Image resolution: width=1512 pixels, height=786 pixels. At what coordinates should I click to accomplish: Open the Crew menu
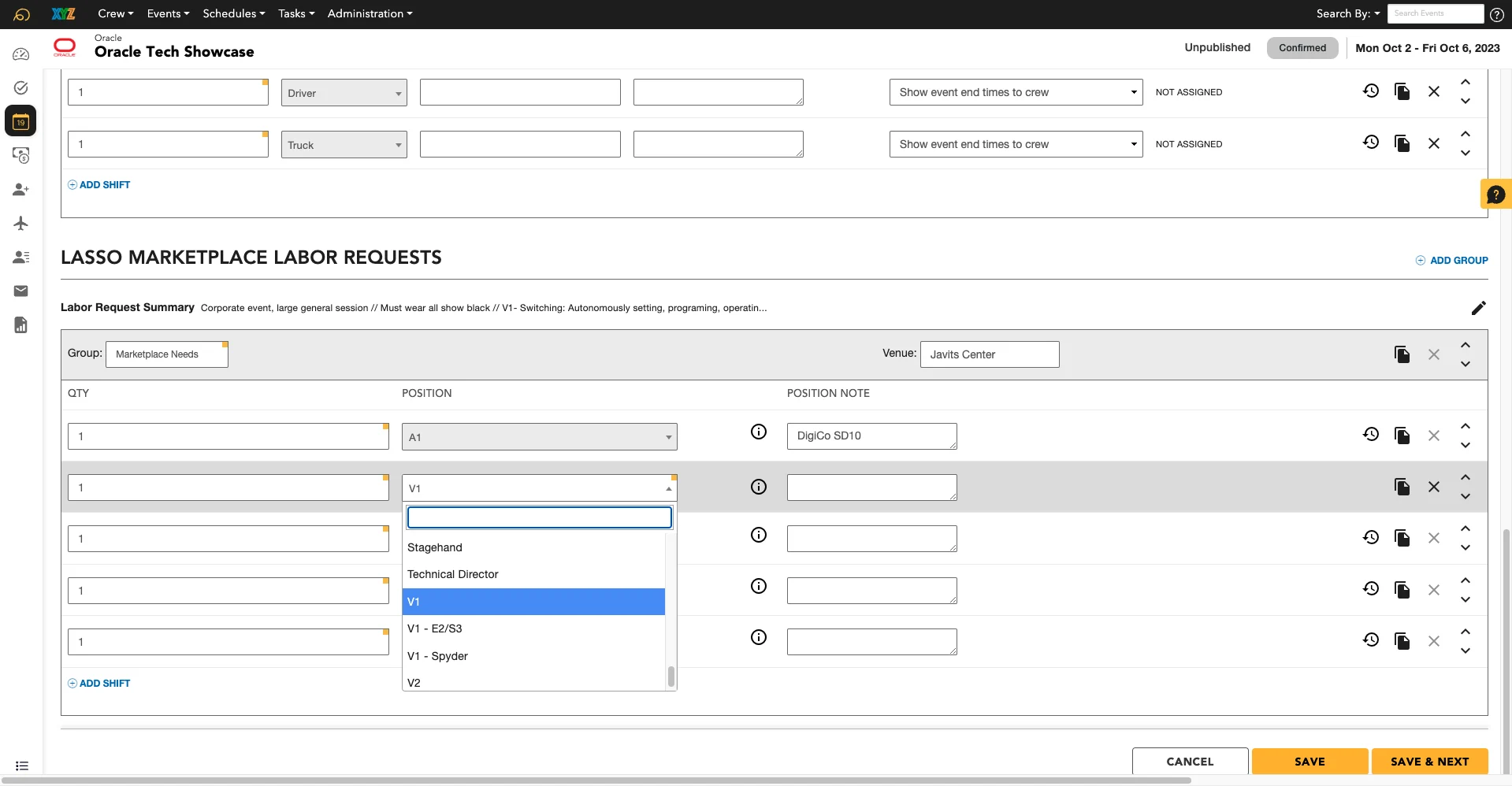pyautogui.click(x=116, y=13)
